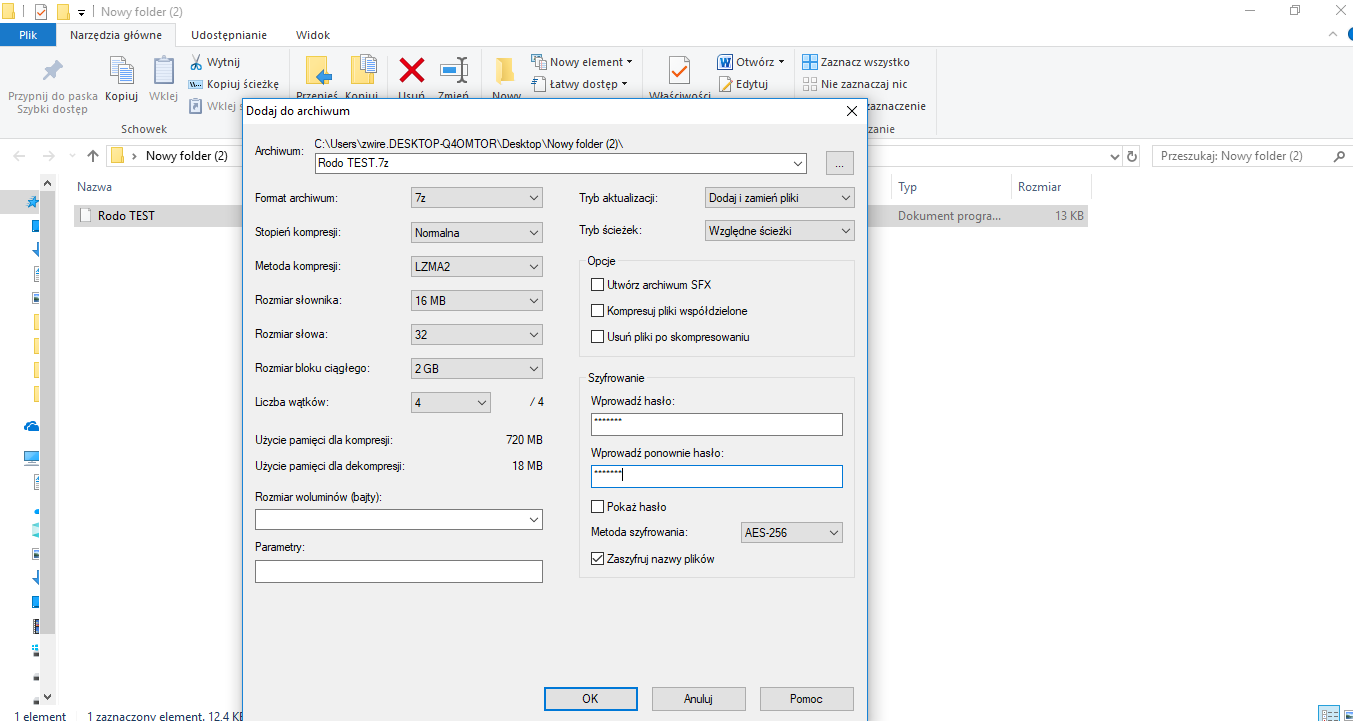Click the search magnifier icon
This screenshot has width=1353, height=721.
pyautogui.click(x=1339, y=156)
